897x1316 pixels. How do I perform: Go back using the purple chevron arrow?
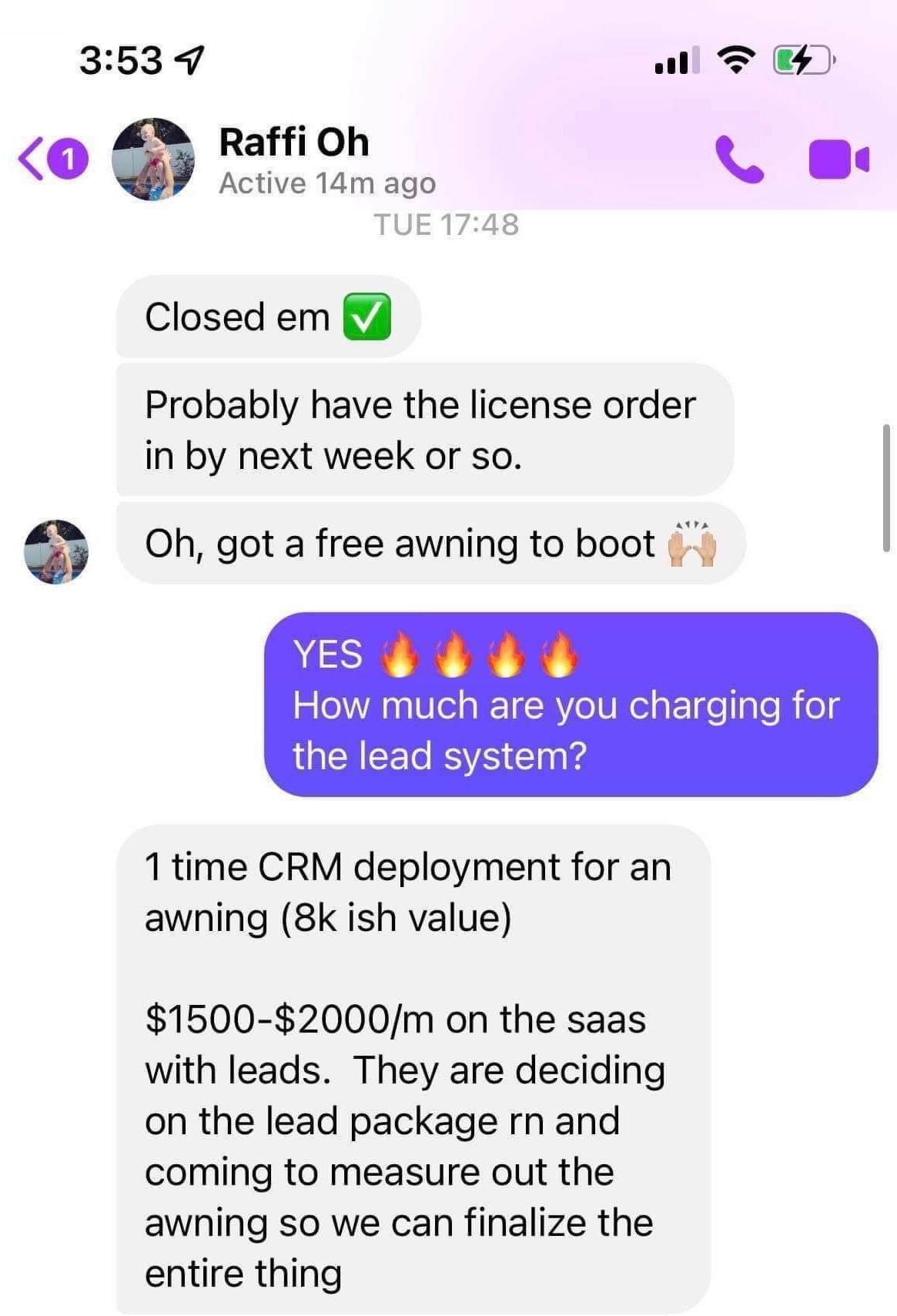(x=31, y=159)
